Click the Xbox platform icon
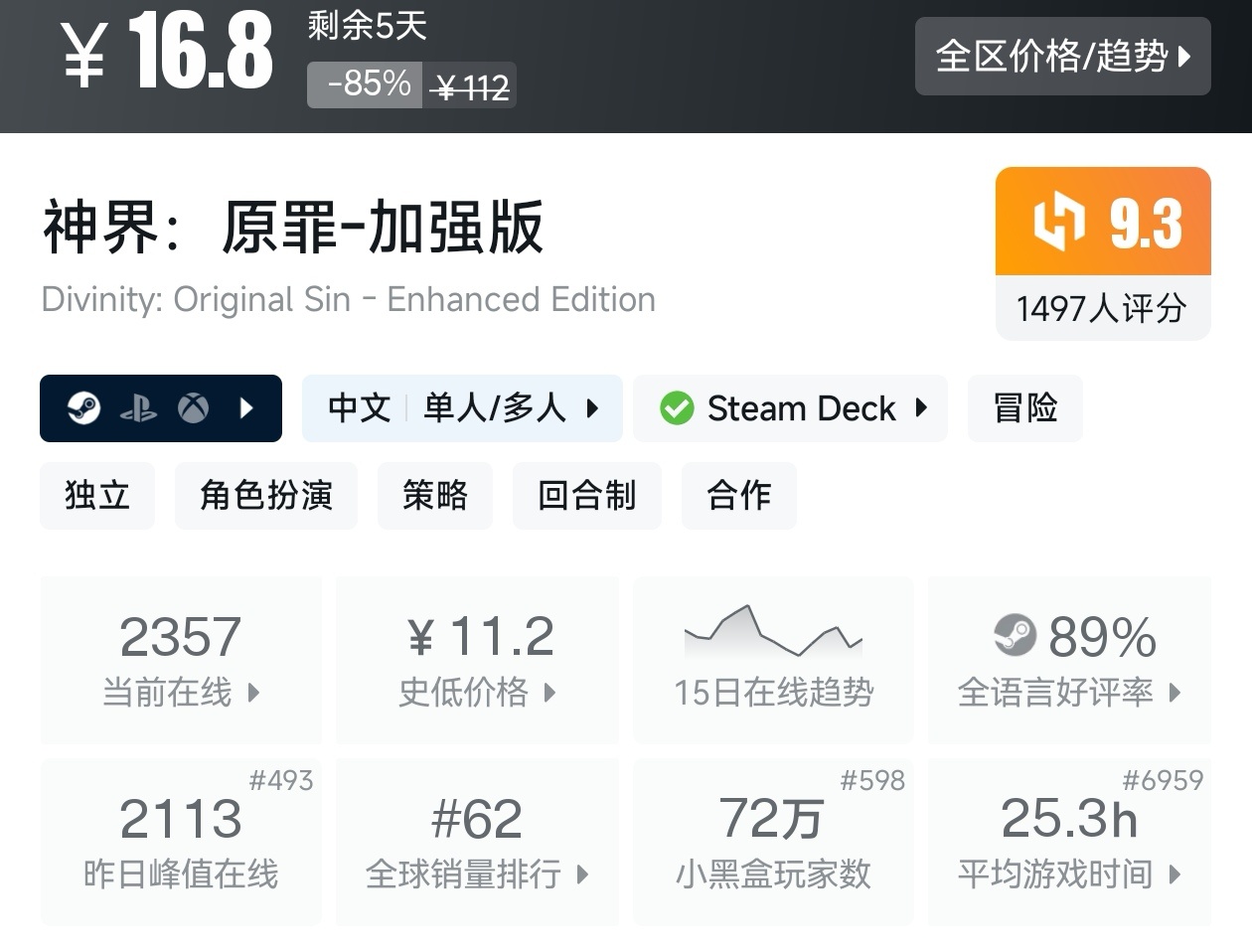This screenshot has width=1252, height=952. [193, 408]
